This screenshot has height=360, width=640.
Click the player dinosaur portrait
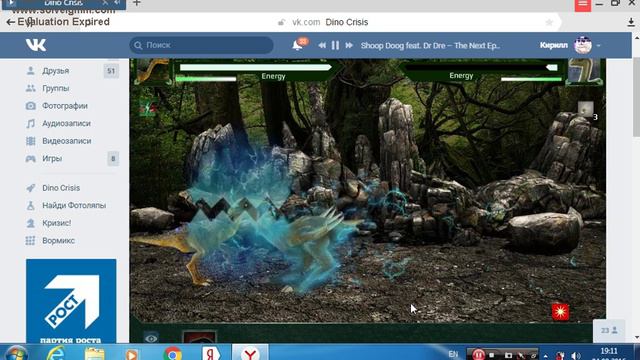[152, 71]
